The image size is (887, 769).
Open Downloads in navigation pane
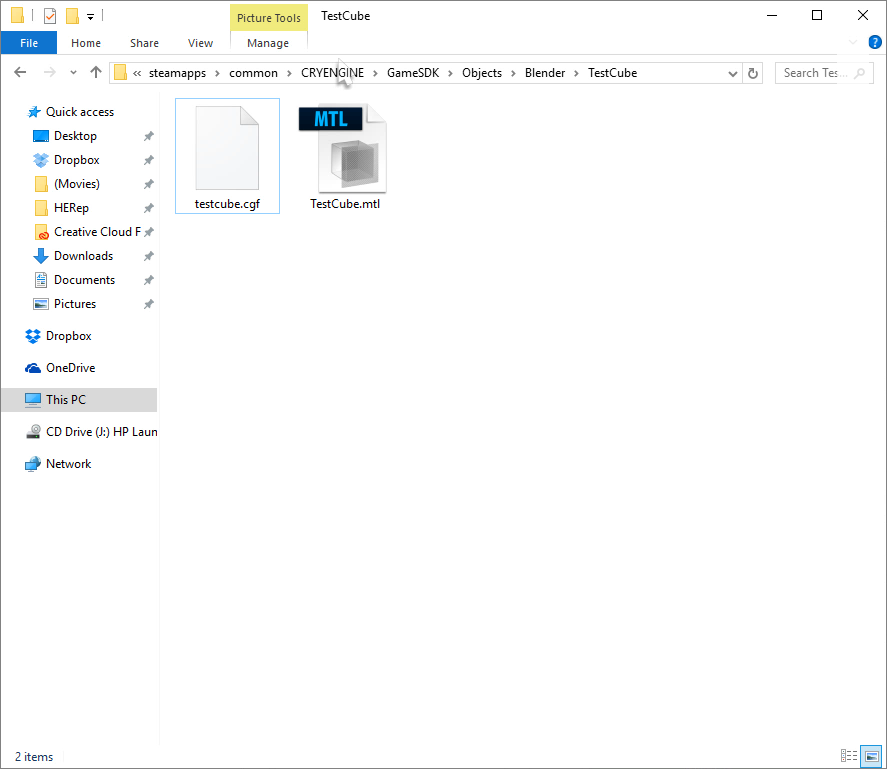click(83, 256)
